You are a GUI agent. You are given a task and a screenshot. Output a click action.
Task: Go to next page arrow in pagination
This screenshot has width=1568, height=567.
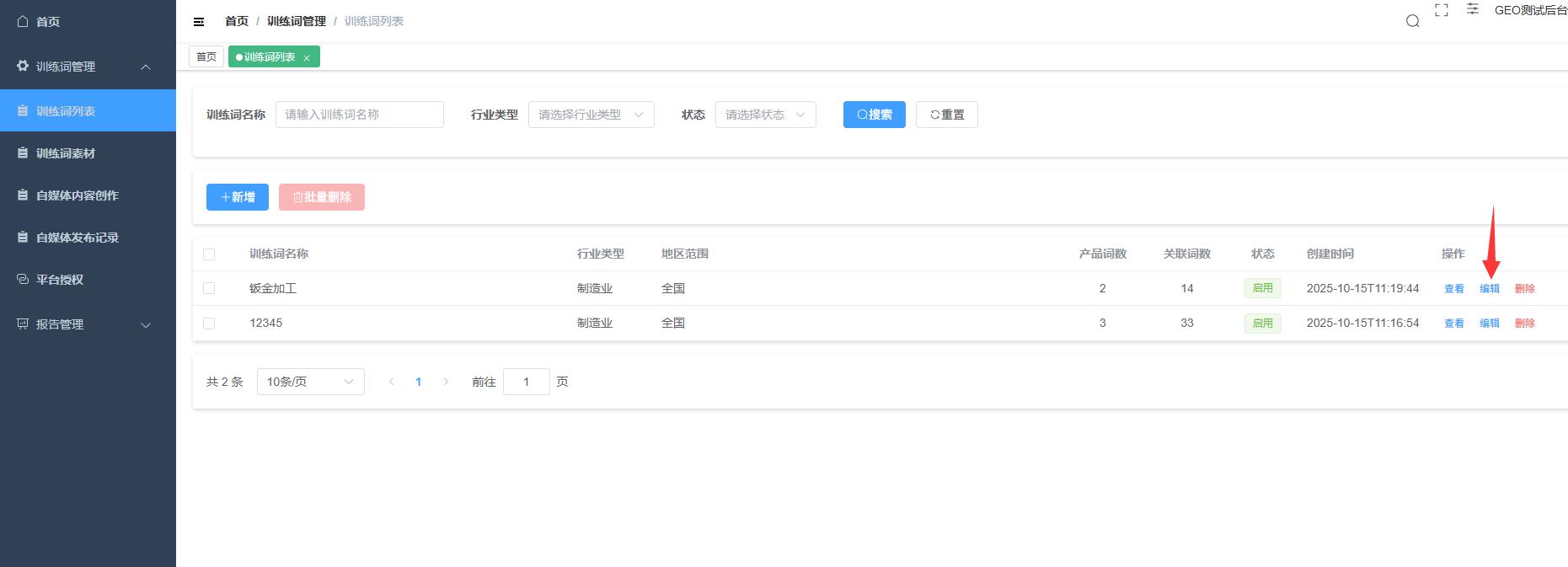click(446, 382)
